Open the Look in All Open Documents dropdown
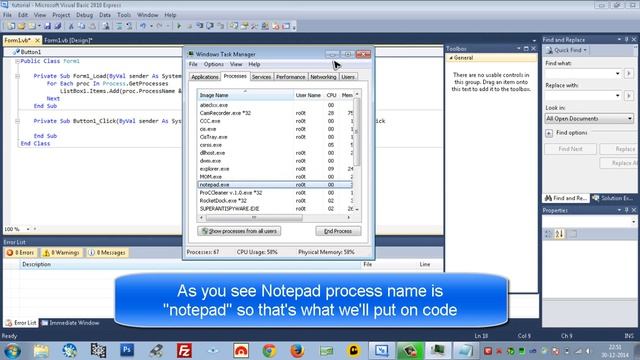 (589, 118)
